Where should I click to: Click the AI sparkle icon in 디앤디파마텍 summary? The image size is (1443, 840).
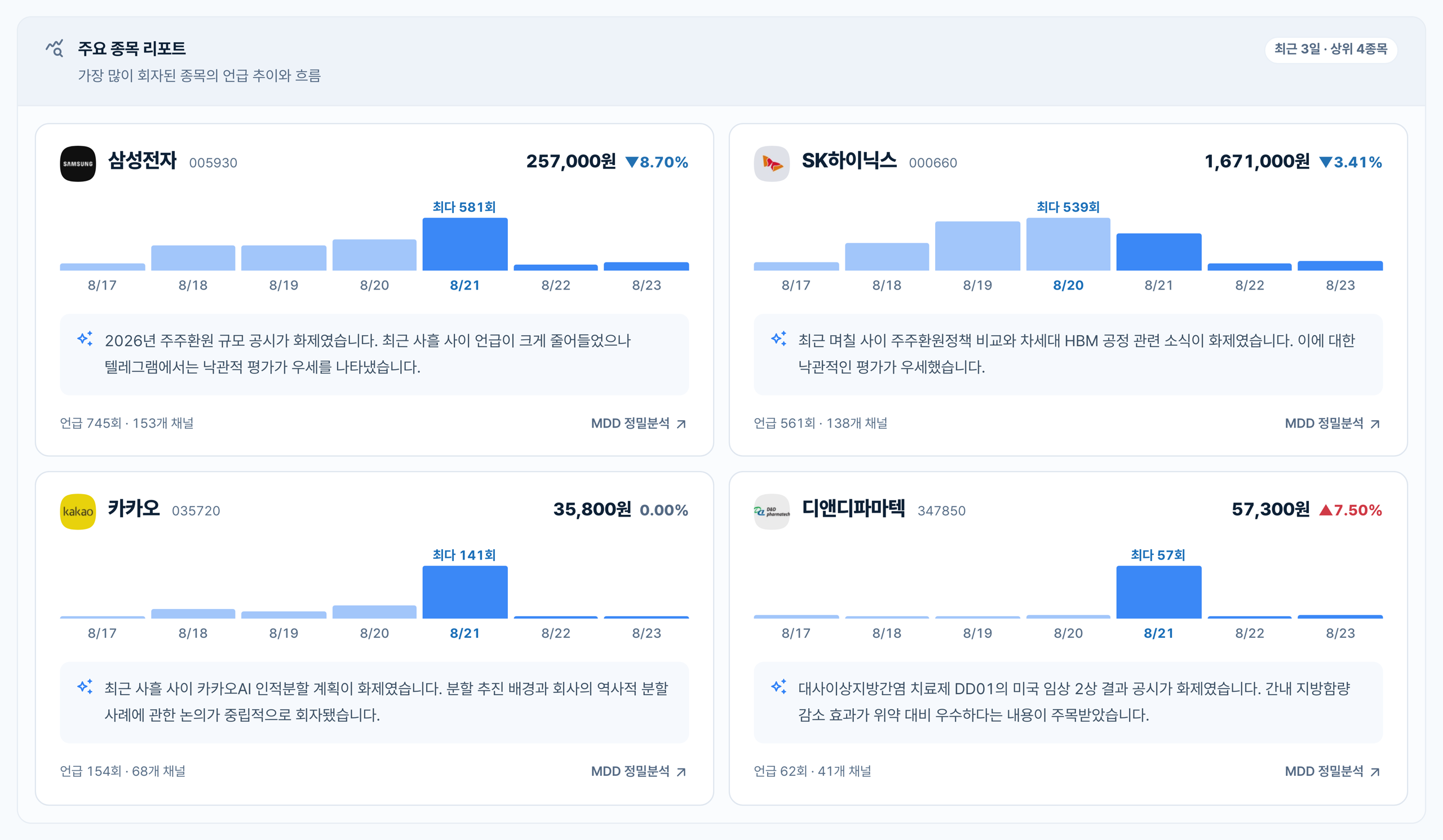pyautogui.click(x=779, y=687)
